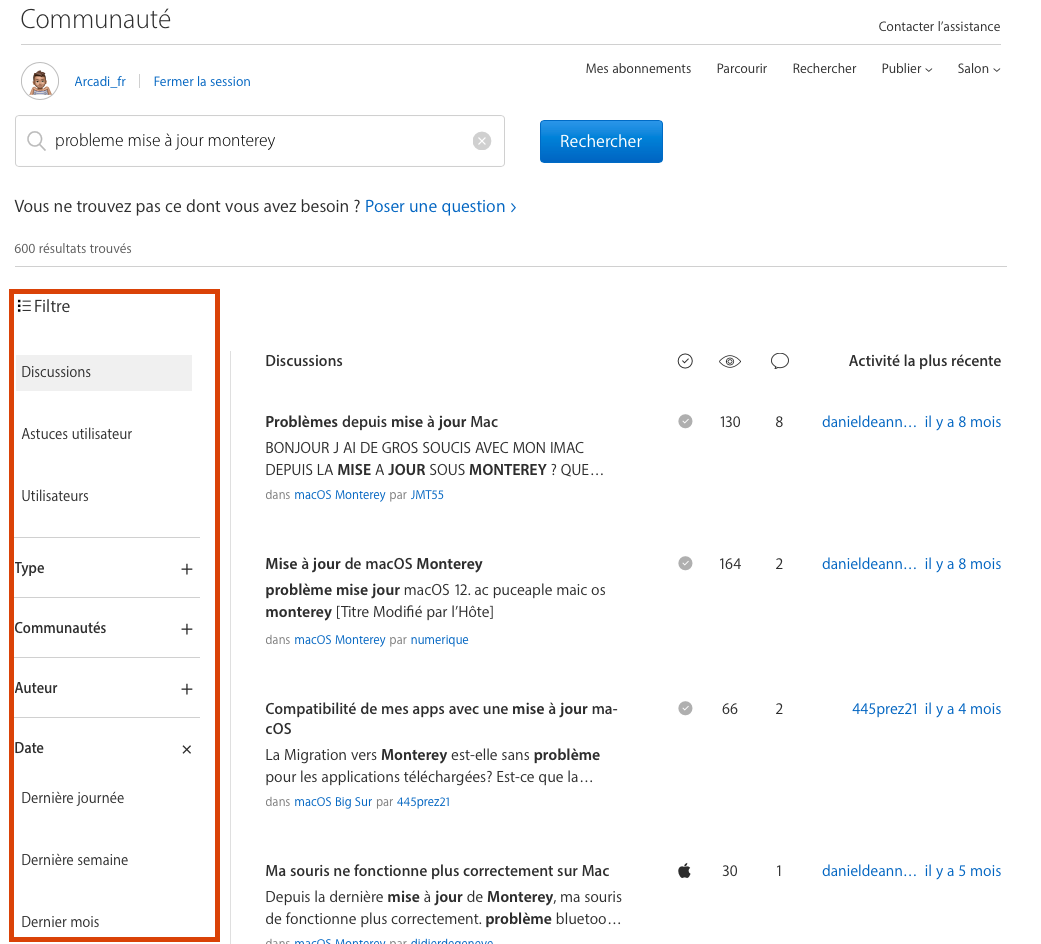Click the Filtre list icon

click(24, 306)
